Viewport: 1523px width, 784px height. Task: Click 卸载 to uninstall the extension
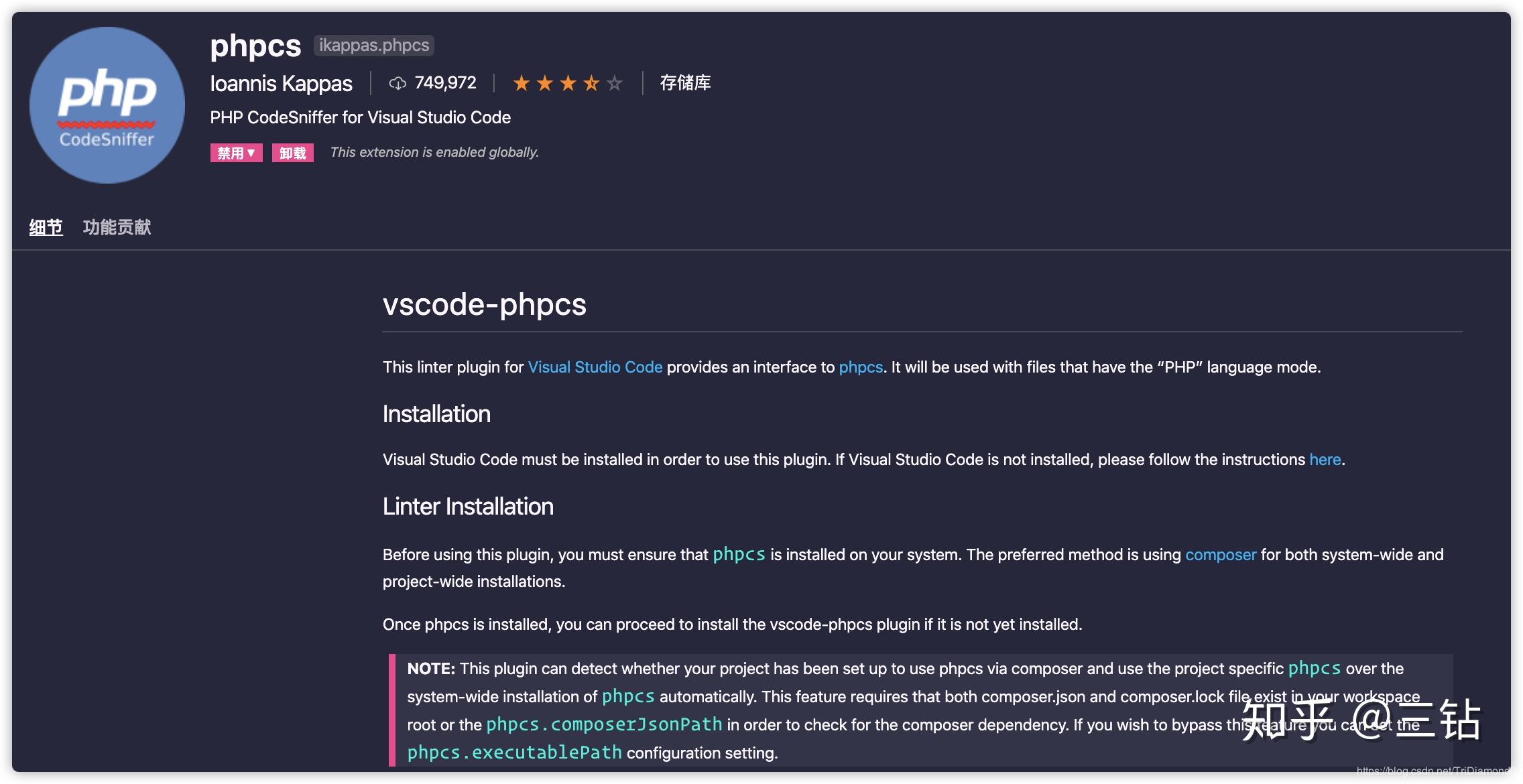293,153
